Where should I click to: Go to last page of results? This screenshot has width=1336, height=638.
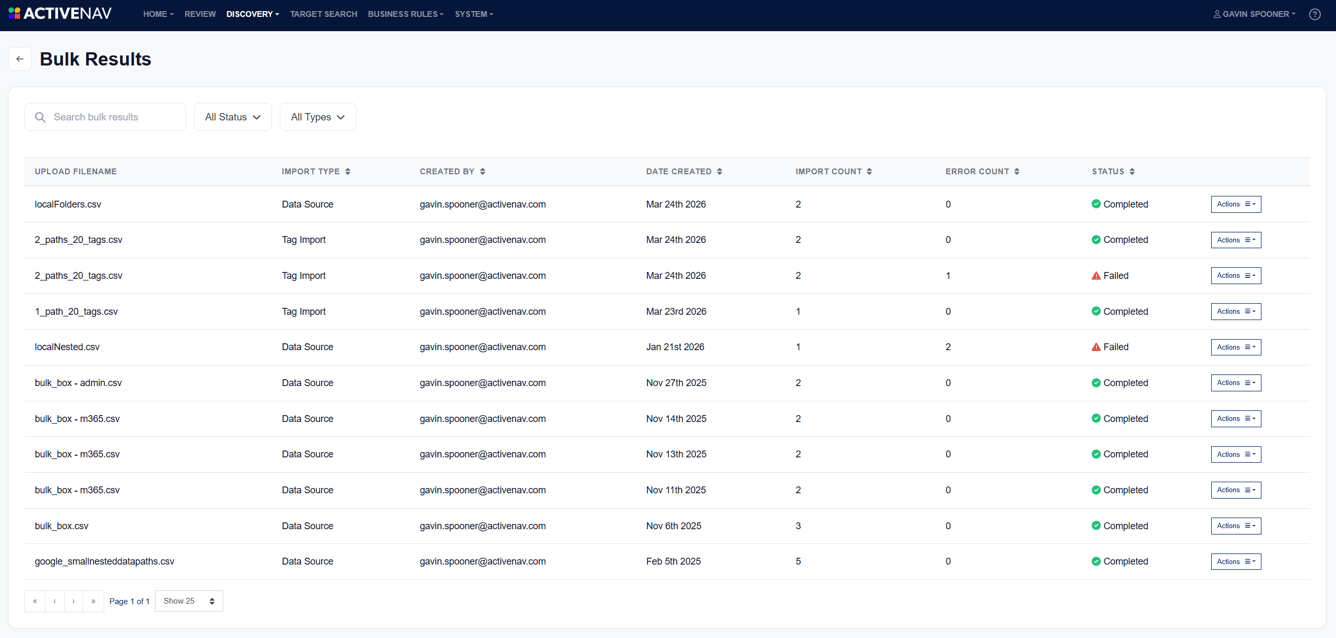[94, 601]
